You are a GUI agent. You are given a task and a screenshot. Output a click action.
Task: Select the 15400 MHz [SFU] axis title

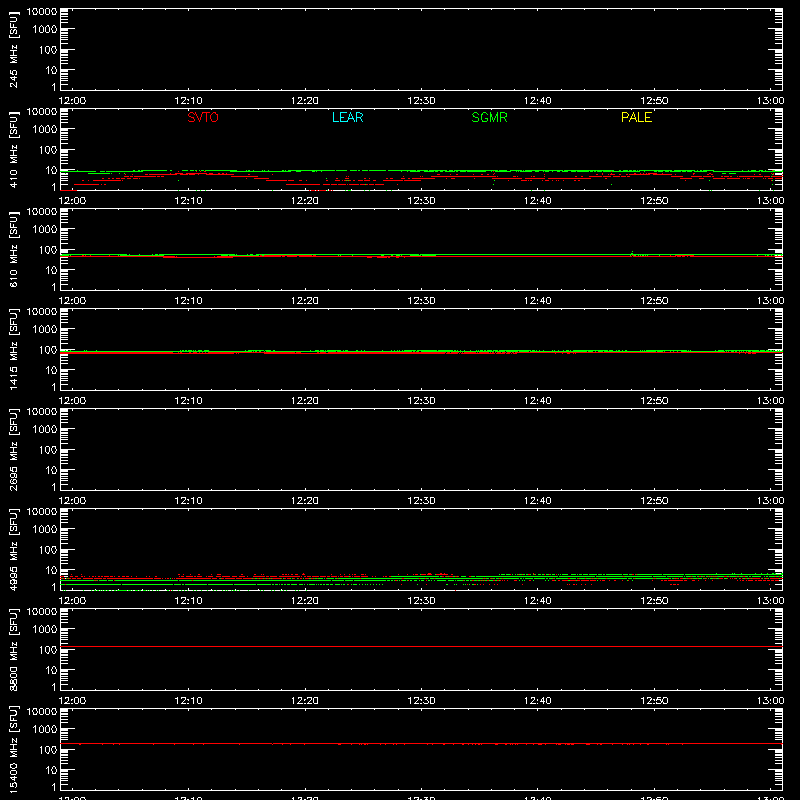[14, 749]
